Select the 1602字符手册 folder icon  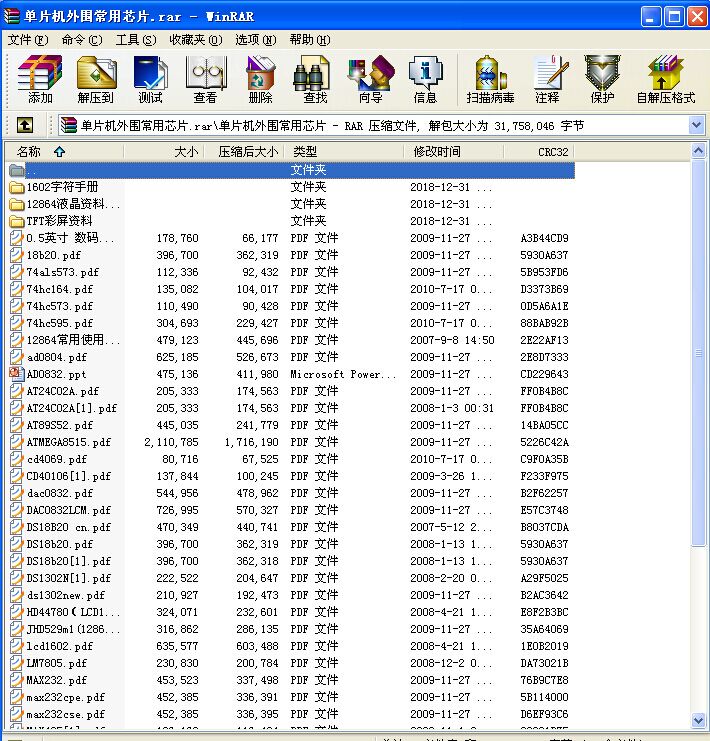coord(17,187)
